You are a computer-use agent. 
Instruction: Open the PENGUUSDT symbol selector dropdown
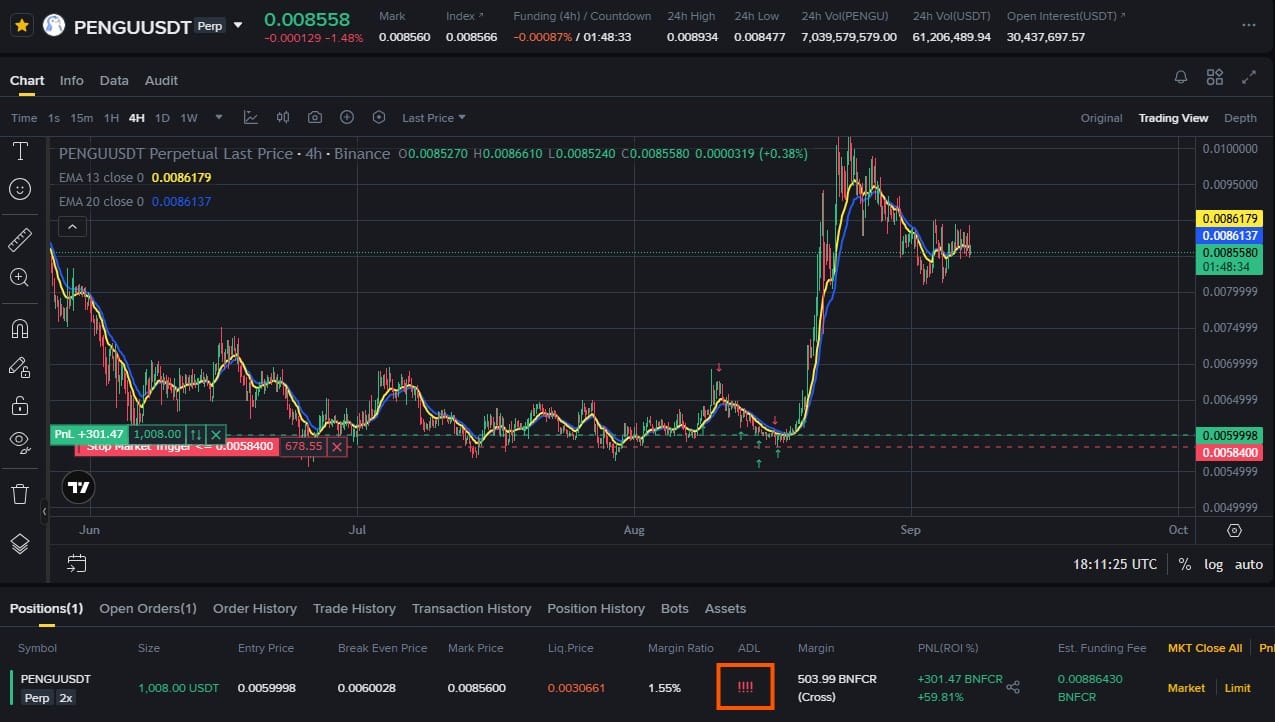pyautogui.click(x=238, y=25)
